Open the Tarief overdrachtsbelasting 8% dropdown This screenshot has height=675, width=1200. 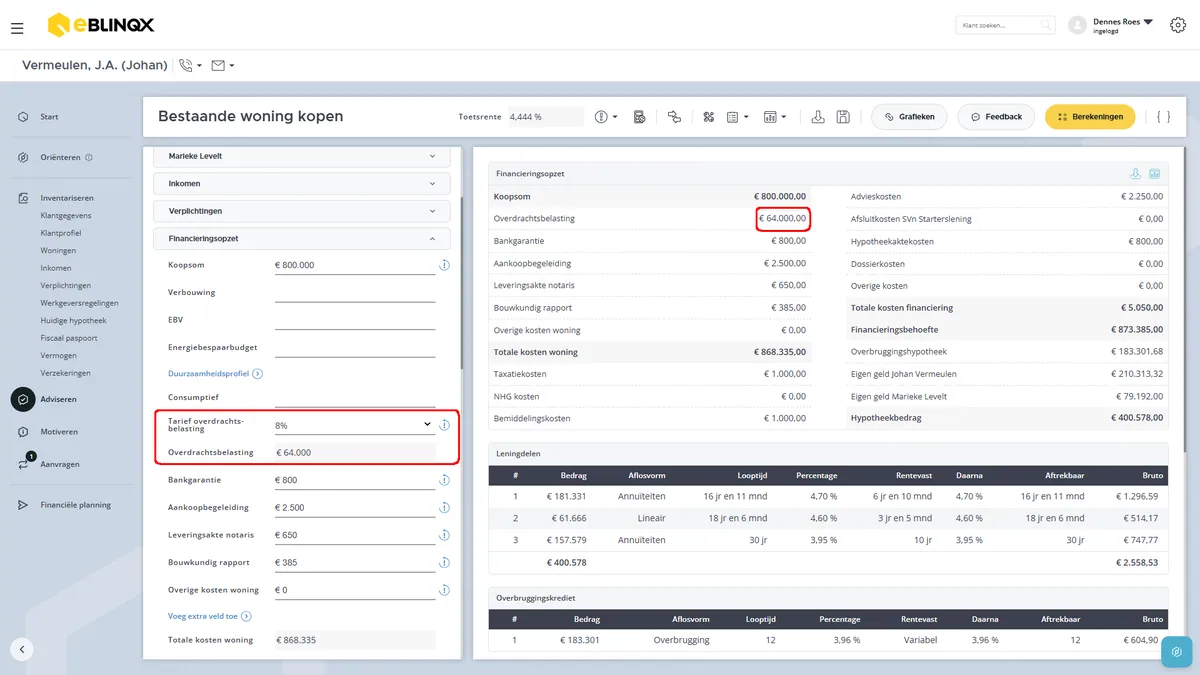354,425
